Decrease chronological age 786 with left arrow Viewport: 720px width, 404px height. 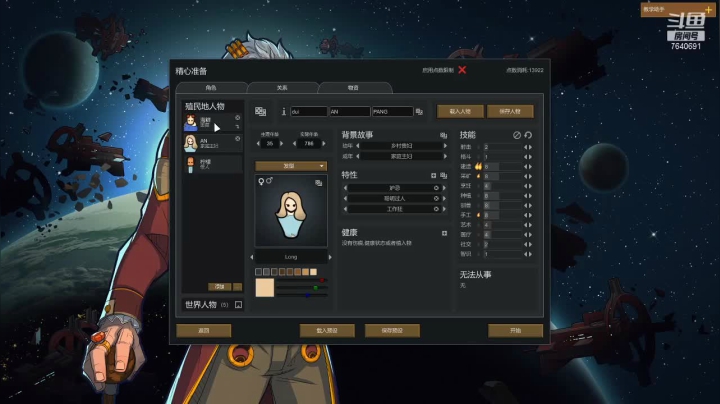click(294, 144)
